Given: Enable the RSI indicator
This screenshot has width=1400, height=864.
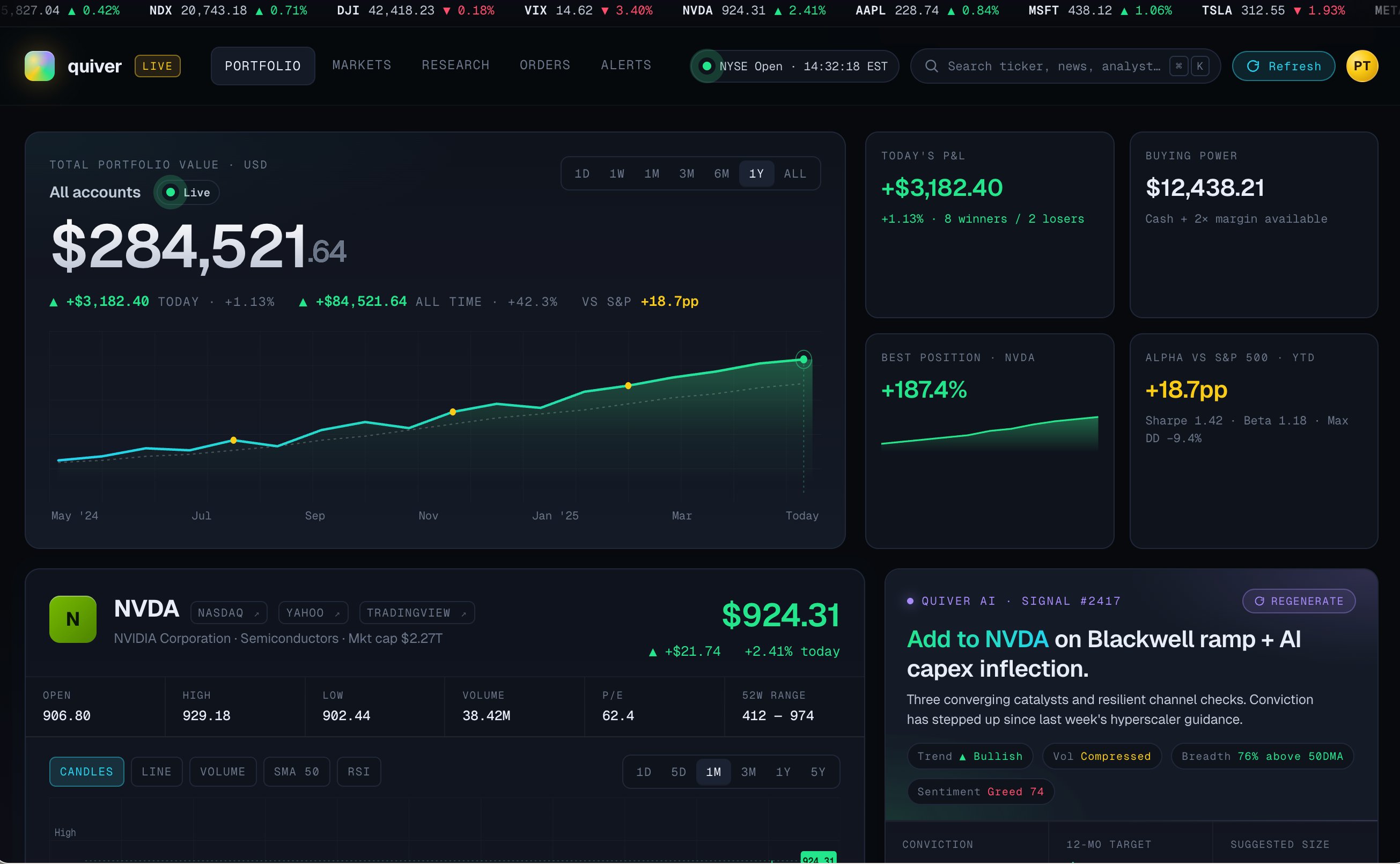Looking at the screenshot, I should (359, 772).
